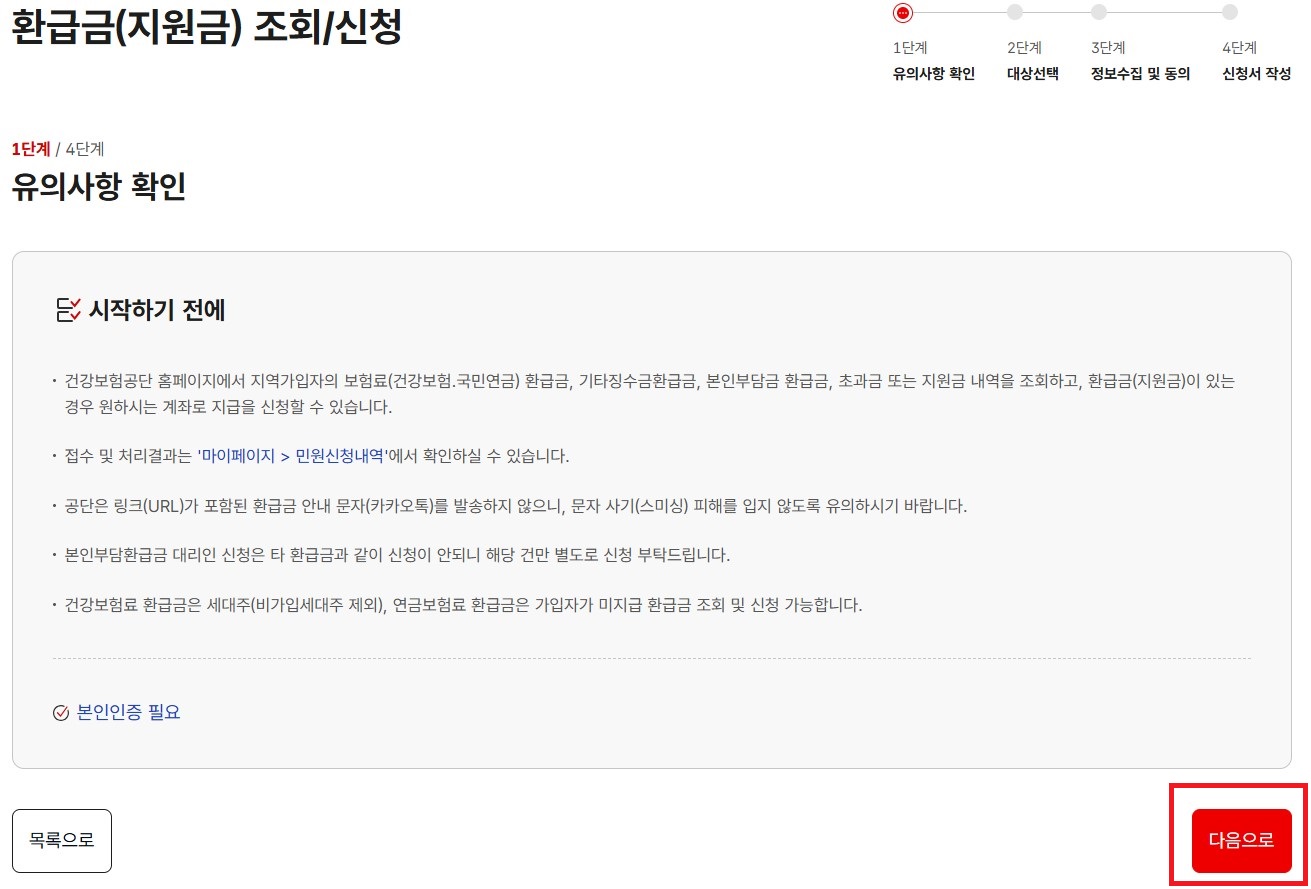Click the 목록으로 button
The height and width of the screenshot is (889, 1311).
click(62, 840)
